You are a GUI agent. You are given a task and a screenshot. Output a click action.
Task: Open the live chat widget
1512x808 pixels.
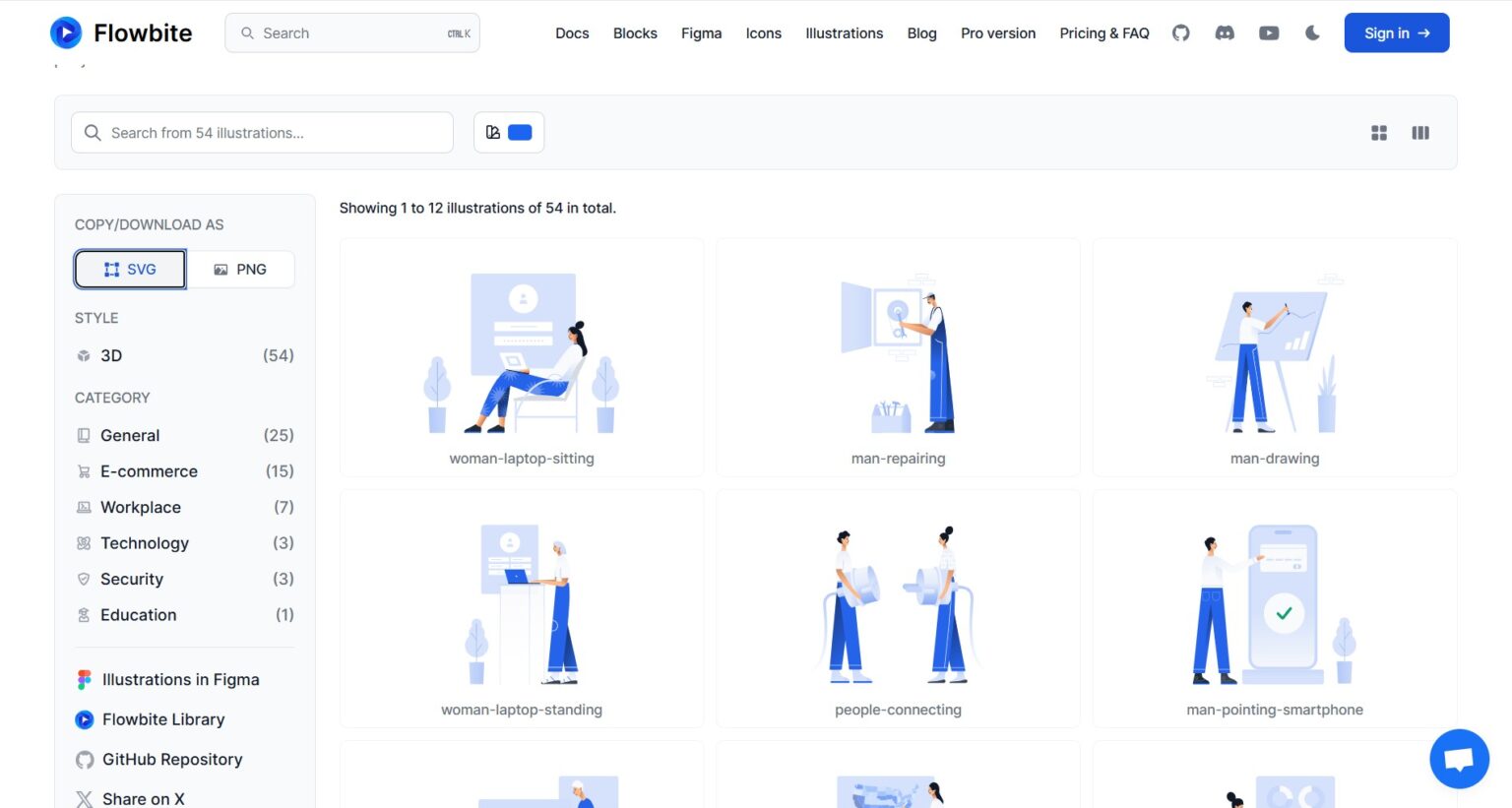pyautogui.click(x=1459, y=758)
